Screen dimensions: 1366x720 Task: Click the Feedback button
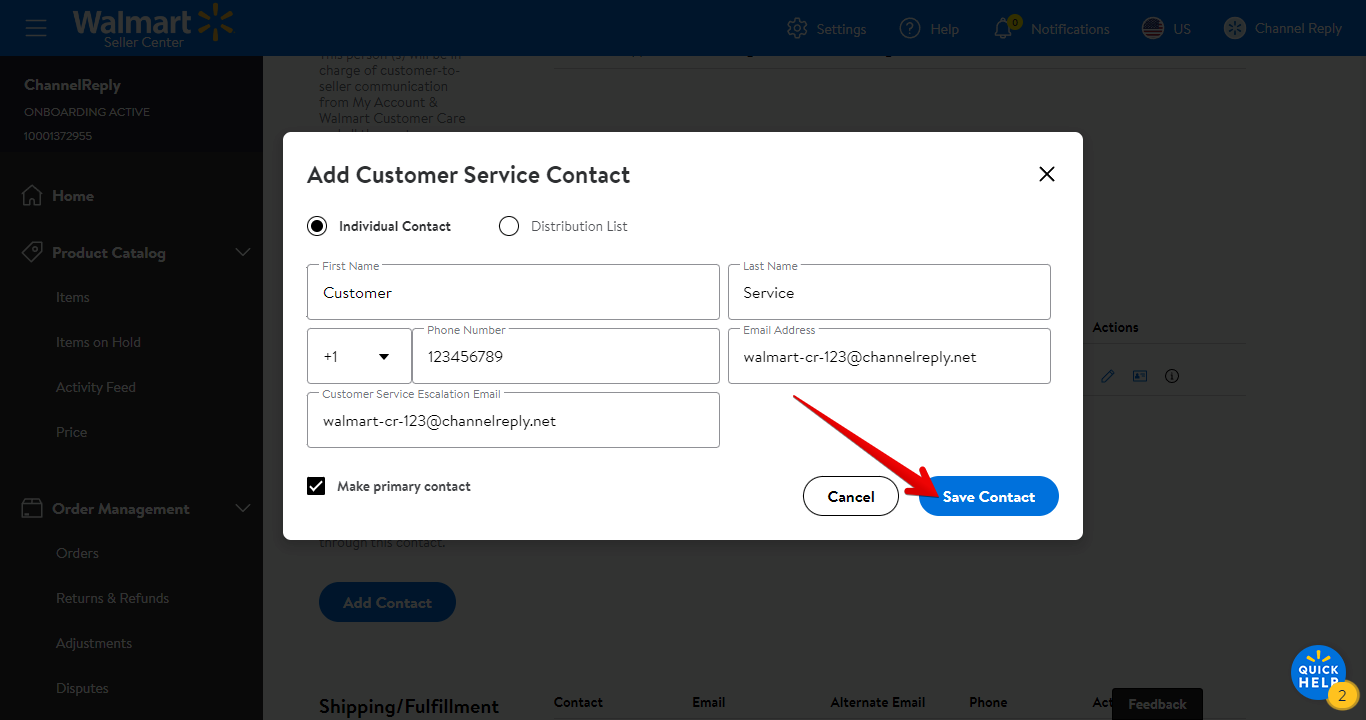point(1157,704)
